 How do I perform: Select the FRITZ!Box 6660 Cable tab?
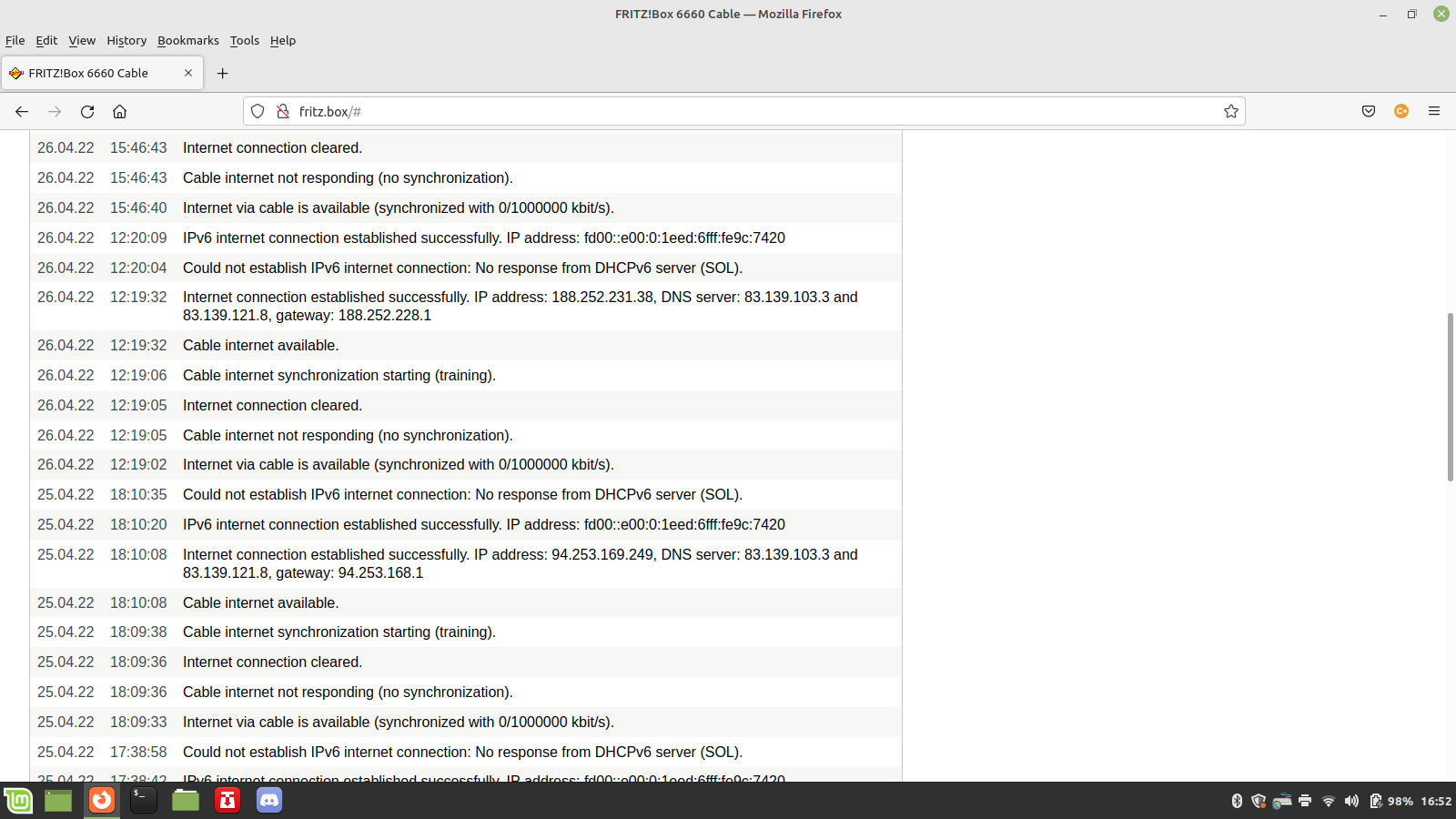point(102,73)
